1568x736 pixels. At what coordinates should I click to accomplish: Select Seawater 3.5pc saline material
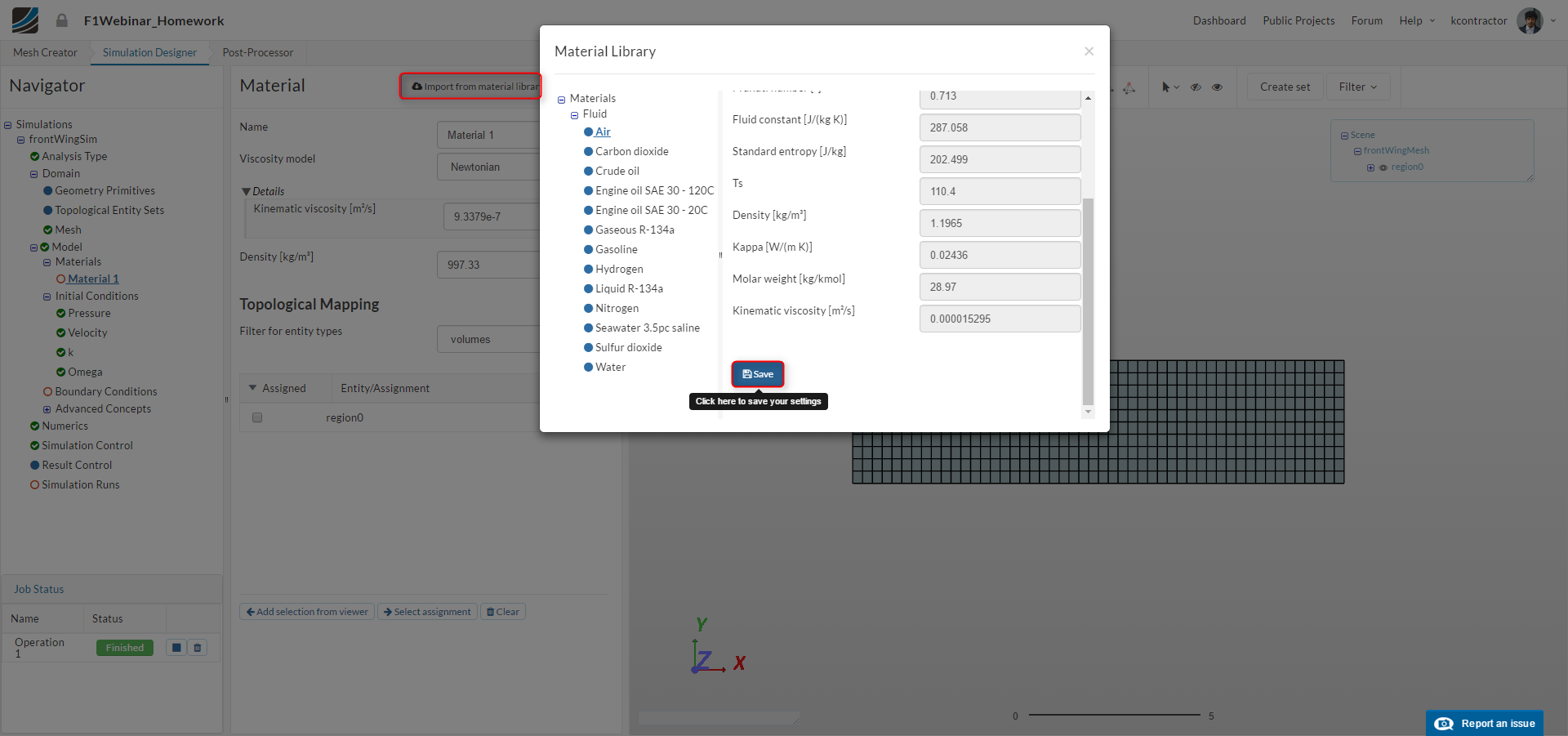pyautogui.click(x=647, y=328)
